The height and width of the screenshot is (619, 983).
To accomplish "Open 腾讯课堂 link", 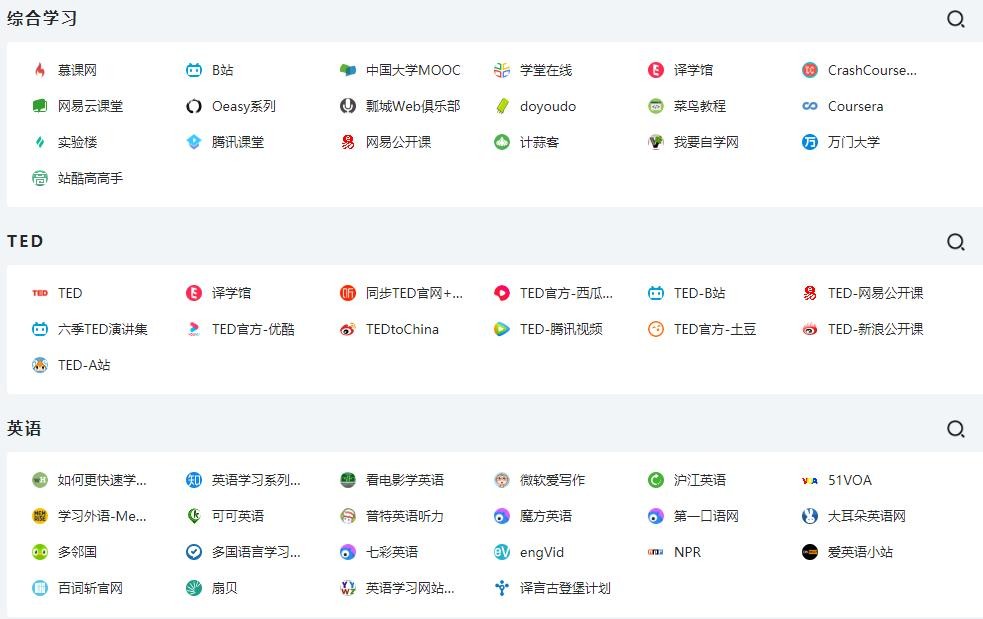I will [x=237, y=142].
